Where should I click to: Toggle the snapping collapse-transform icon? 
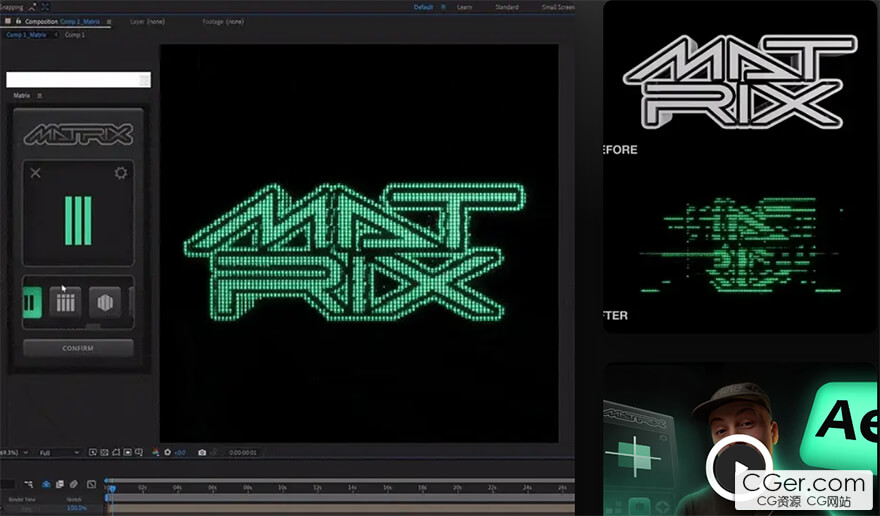coord(33,7)
